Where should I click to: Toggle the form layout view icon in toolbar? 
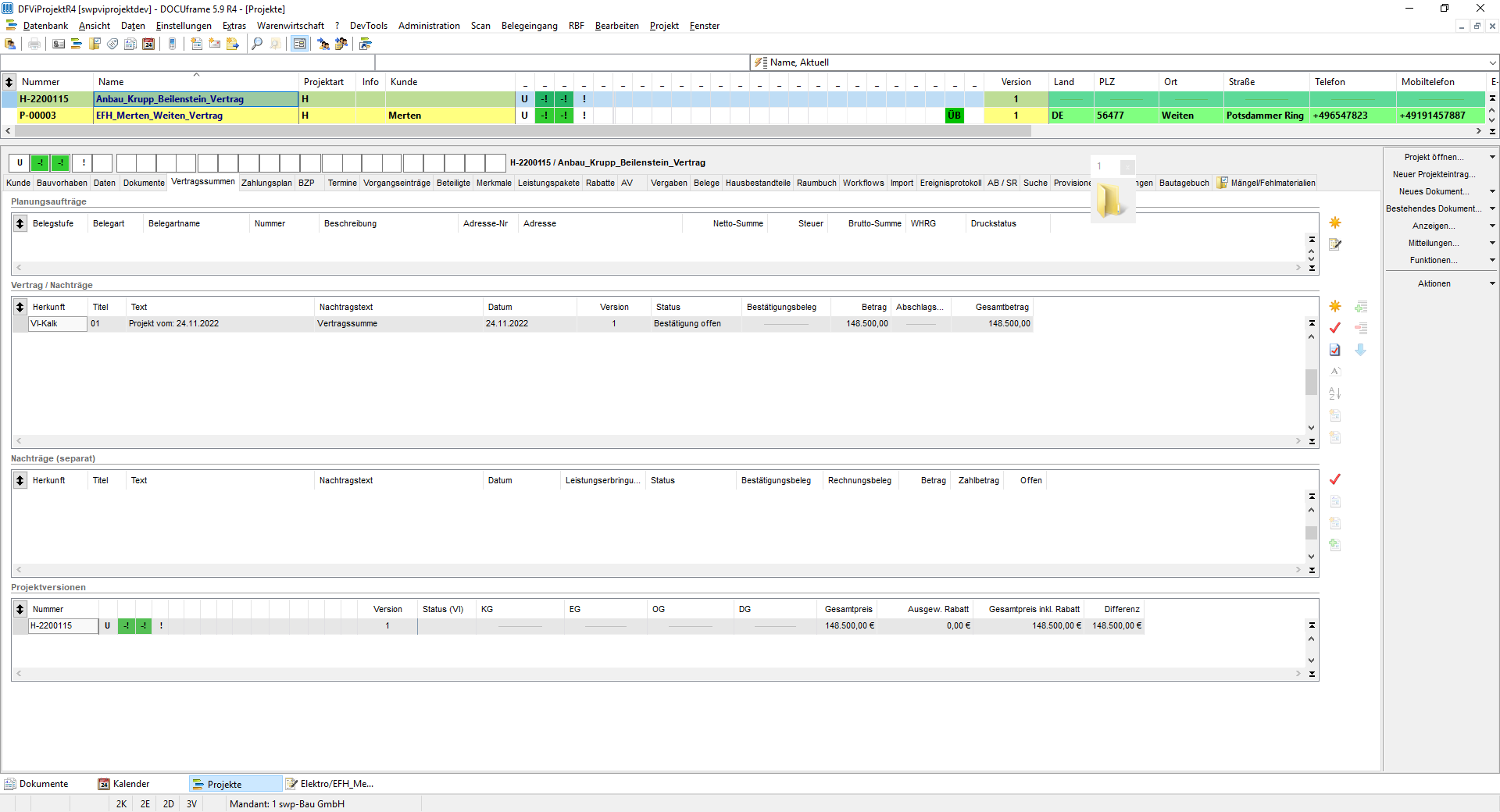pyautogui.click(x=299, y=44)
